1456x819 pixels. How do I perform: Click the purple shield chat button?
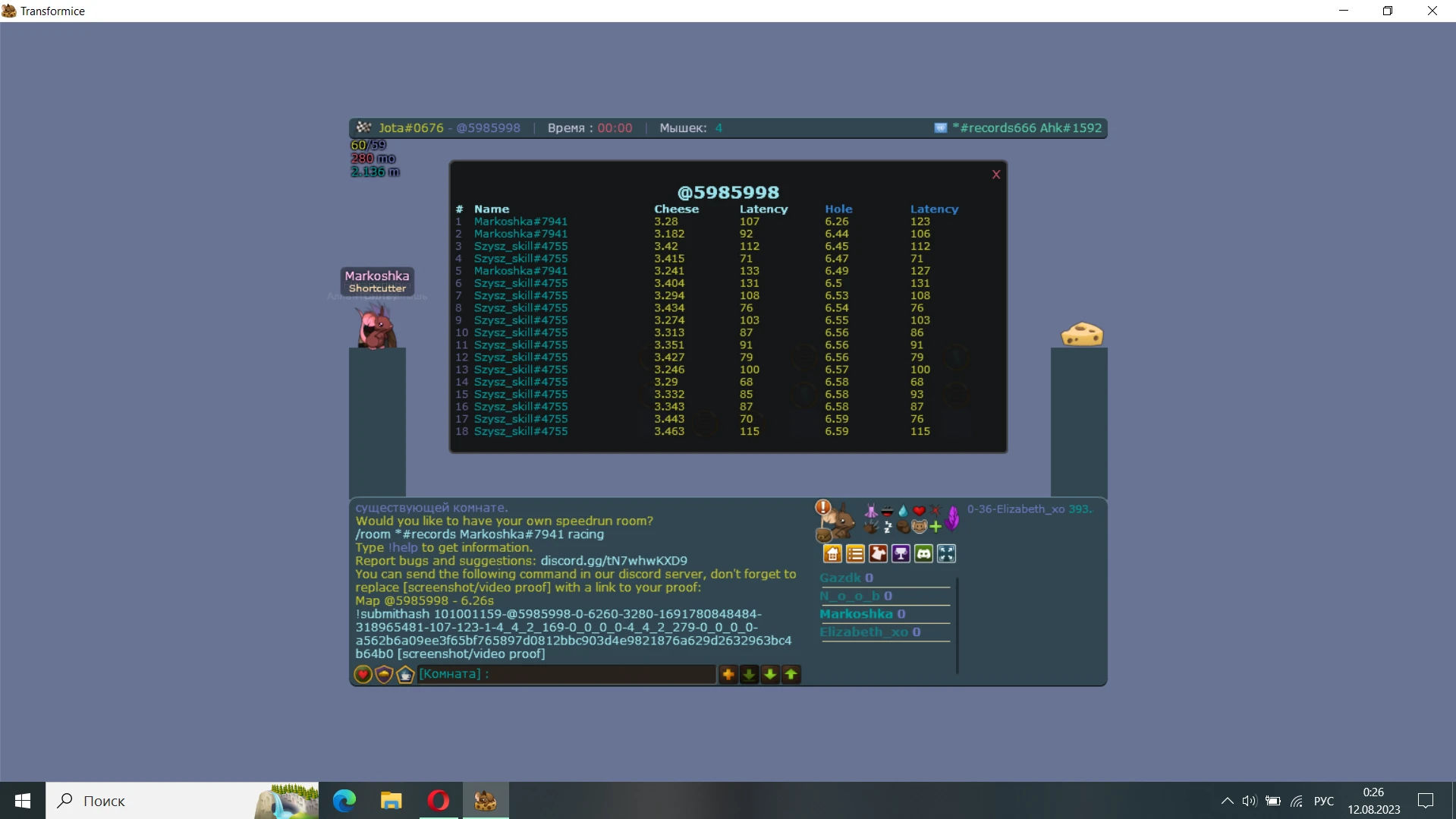(x=384, y=674)
